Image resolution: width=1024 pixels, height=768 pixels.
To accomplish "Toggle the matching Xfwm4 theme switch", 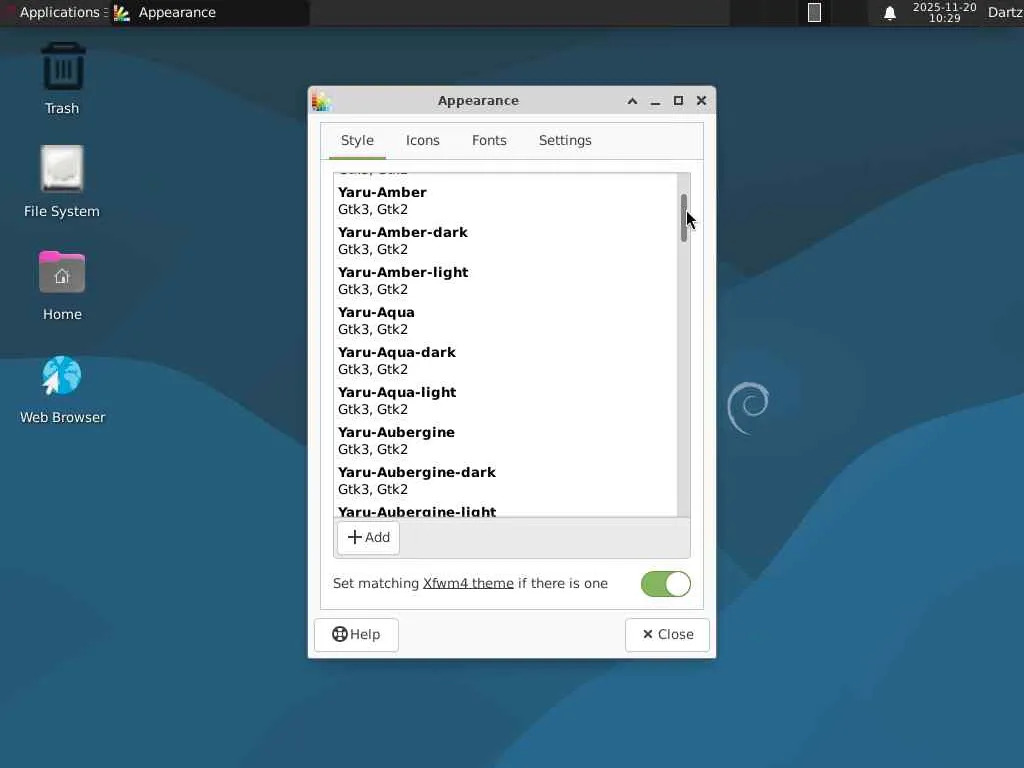I will [665, 584].
